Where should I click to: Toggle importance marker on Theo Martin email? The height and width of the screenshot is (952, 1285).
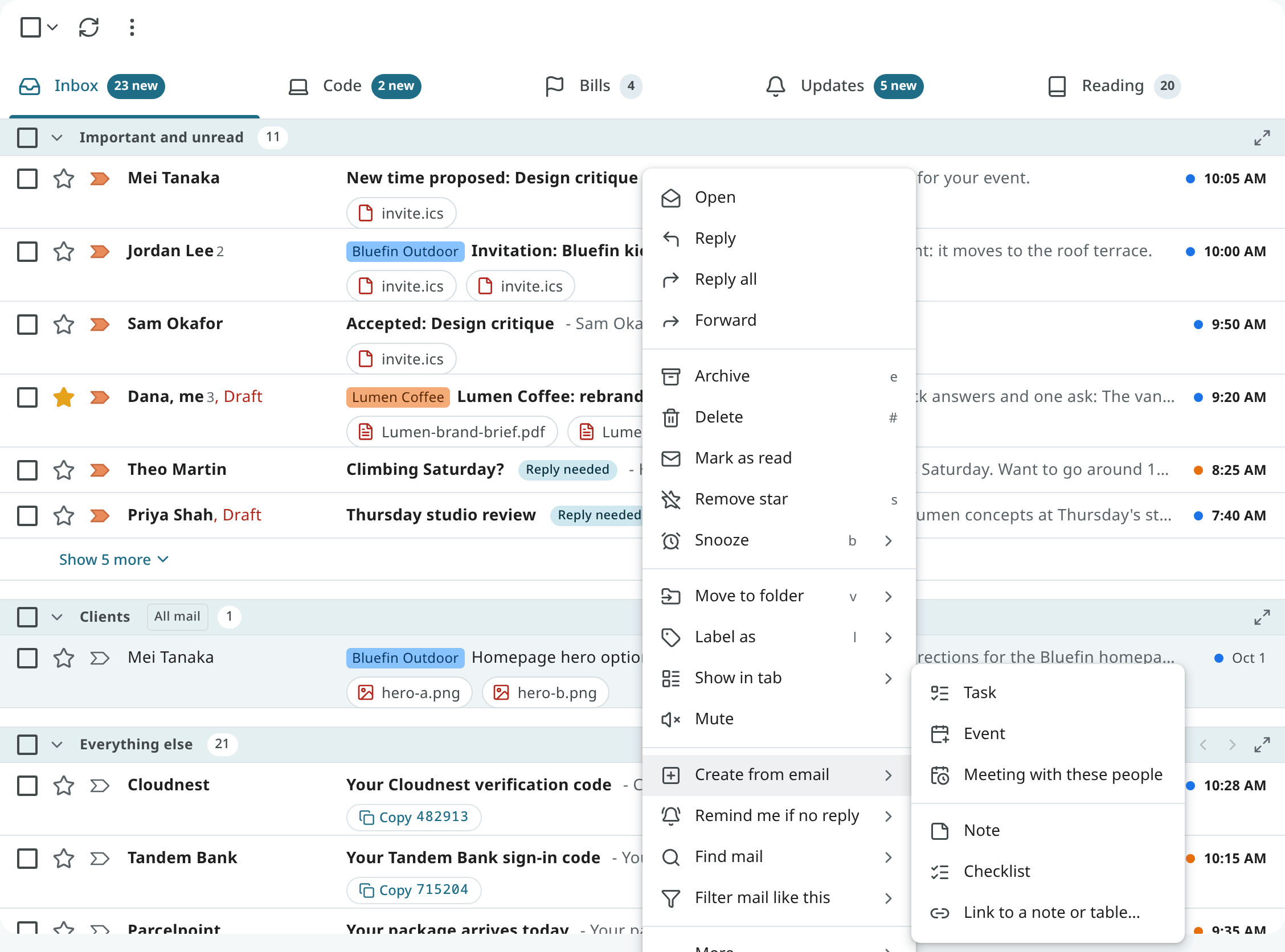click(x=100, y=470)
